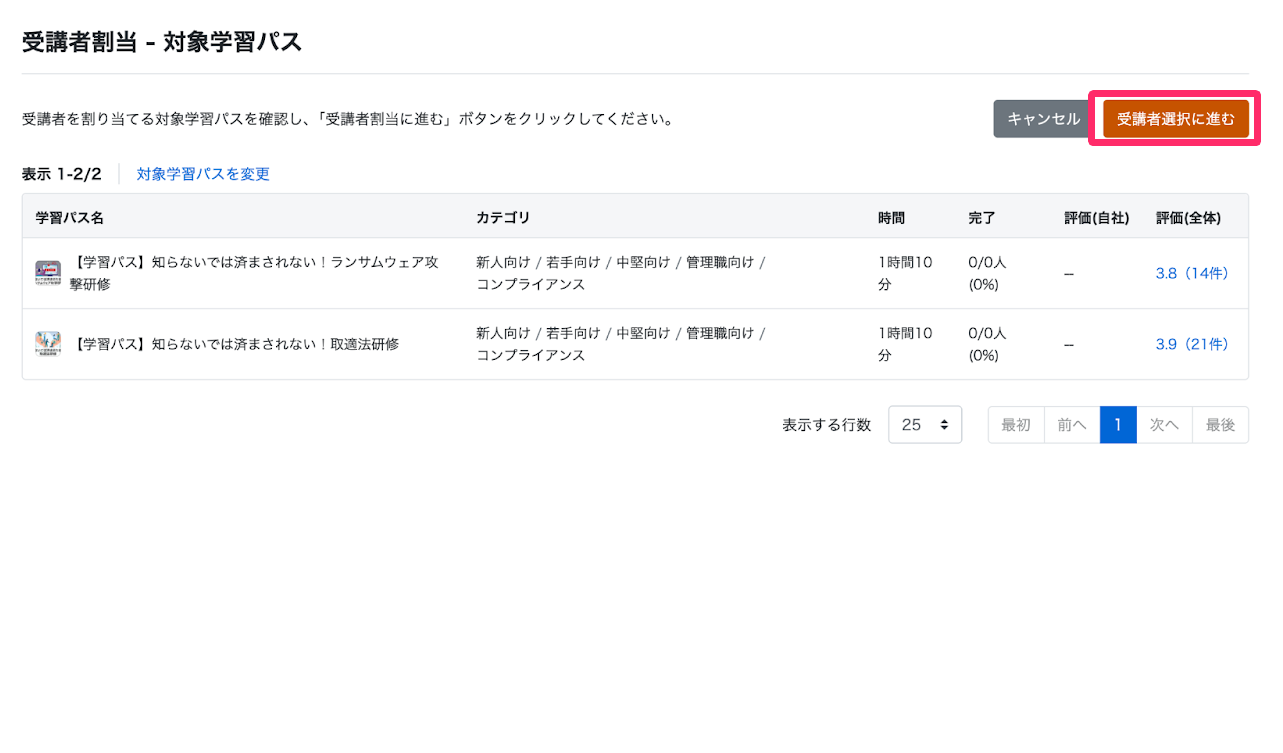Image resolution: width=1283 pixels, height=753 pixels.
Task: Go to the 最初 page
Action: [x=1016, y=425]
